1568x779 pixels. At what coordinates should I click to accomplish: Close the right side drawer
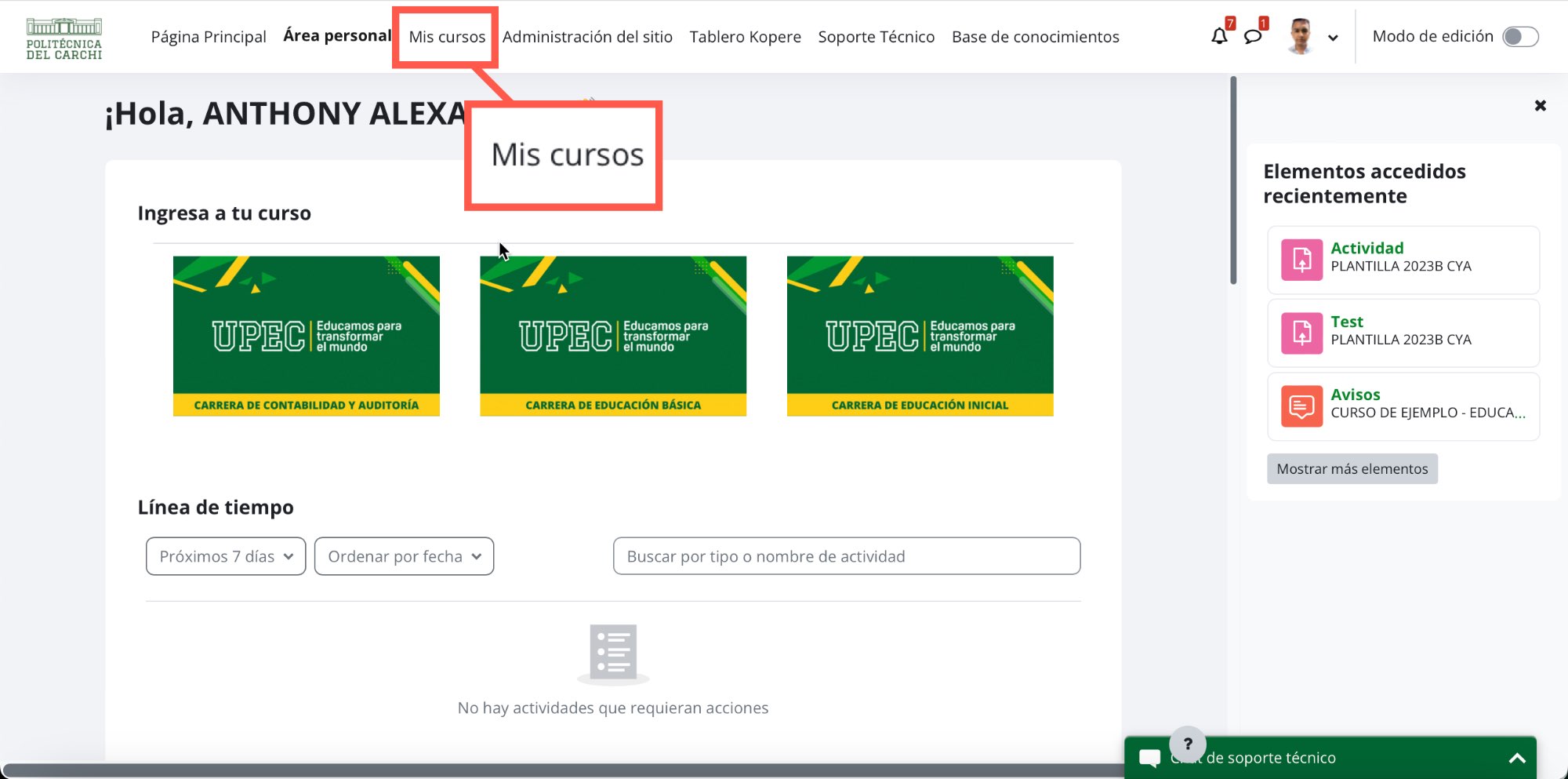[1540, 105]
